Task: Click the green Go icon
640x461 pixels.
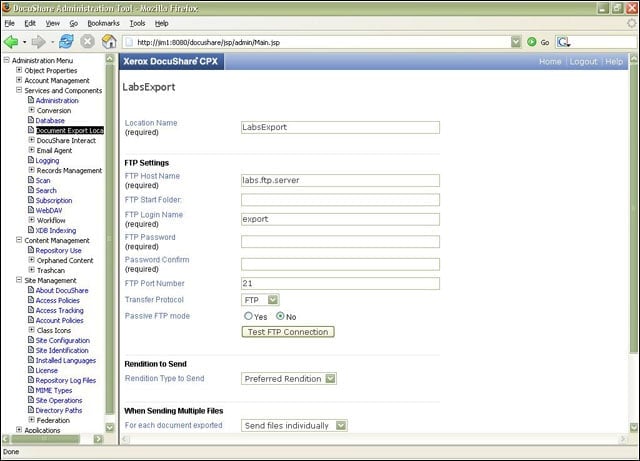Action: (x=531, y=42)
